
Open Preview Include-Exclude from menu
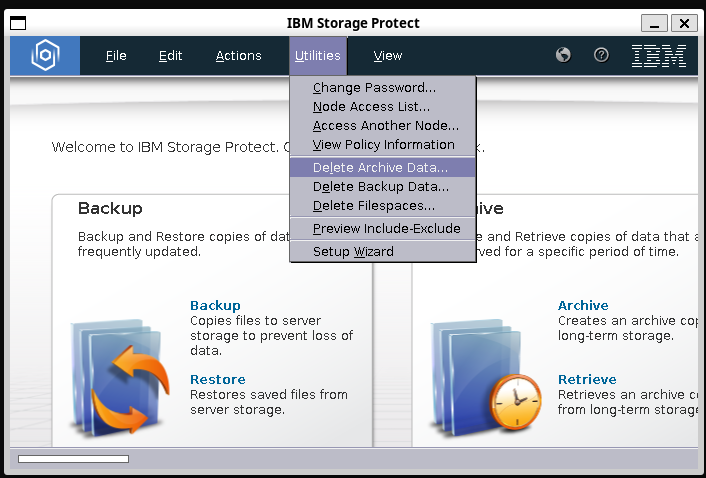(x=383, y=229)
